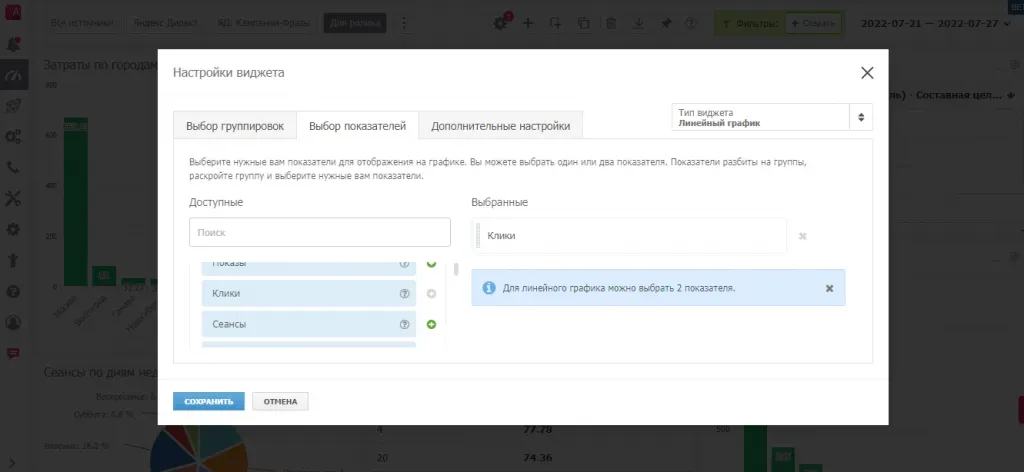Open the date range 2022-07-21 — 2022-07-27 picker
Image resolution: width=1024 pixels, height=472 pixels.
point(935,23)
